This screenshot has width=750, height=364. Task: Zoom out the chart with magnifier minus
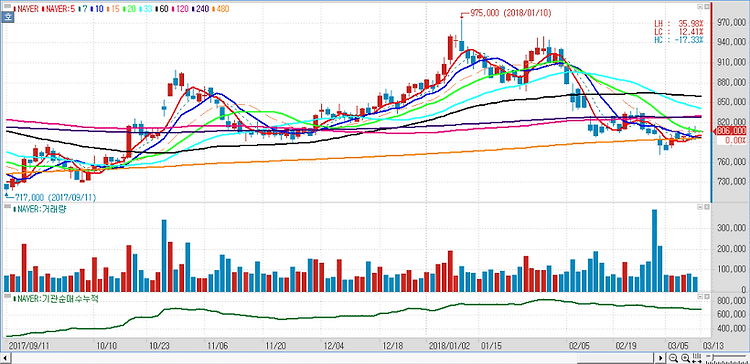(x=673, y=358)
